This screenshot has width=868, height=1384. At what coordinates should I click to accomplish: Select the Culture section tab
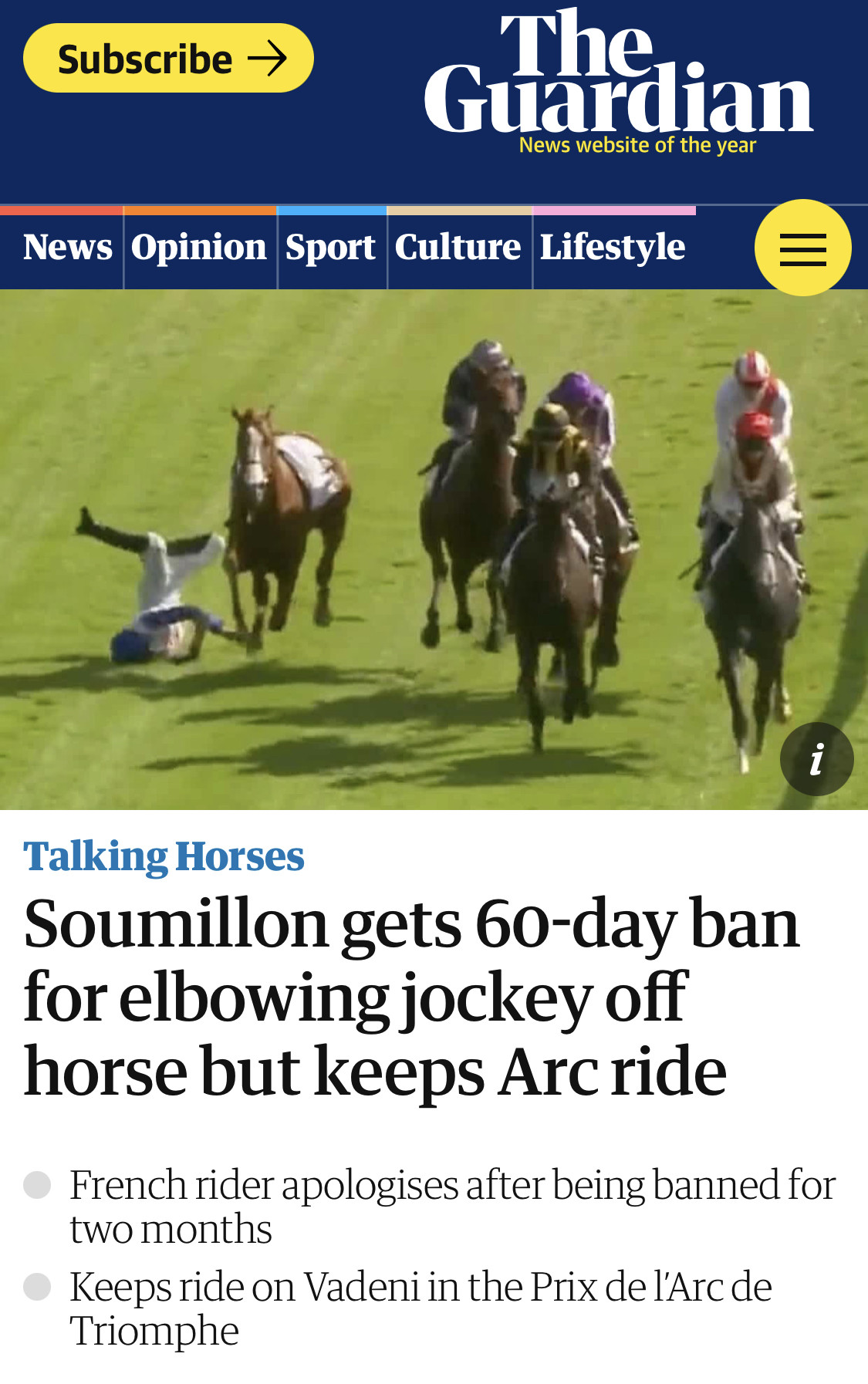459,248
